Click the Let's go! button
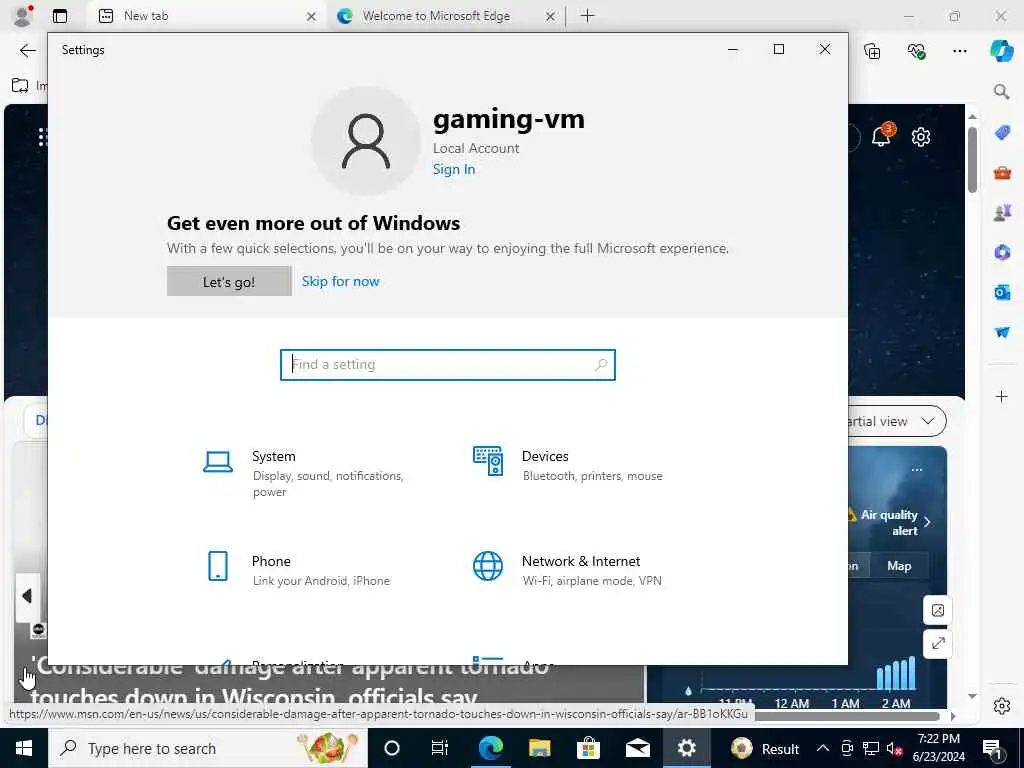The width and height of the screenshot is (1024, 768). coord(229,281)
